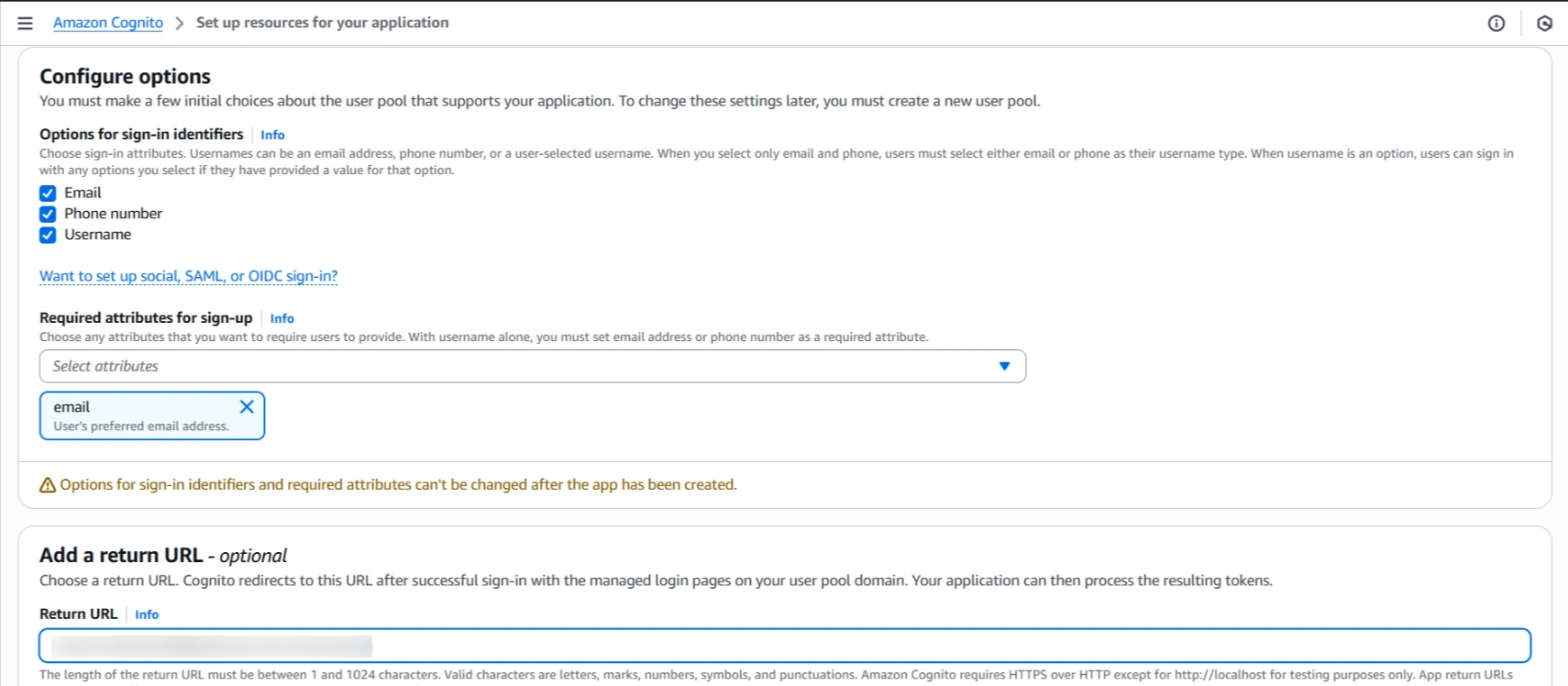
Task: Click the 'User's preferred email address.' description
Action: tap(141, 426)
